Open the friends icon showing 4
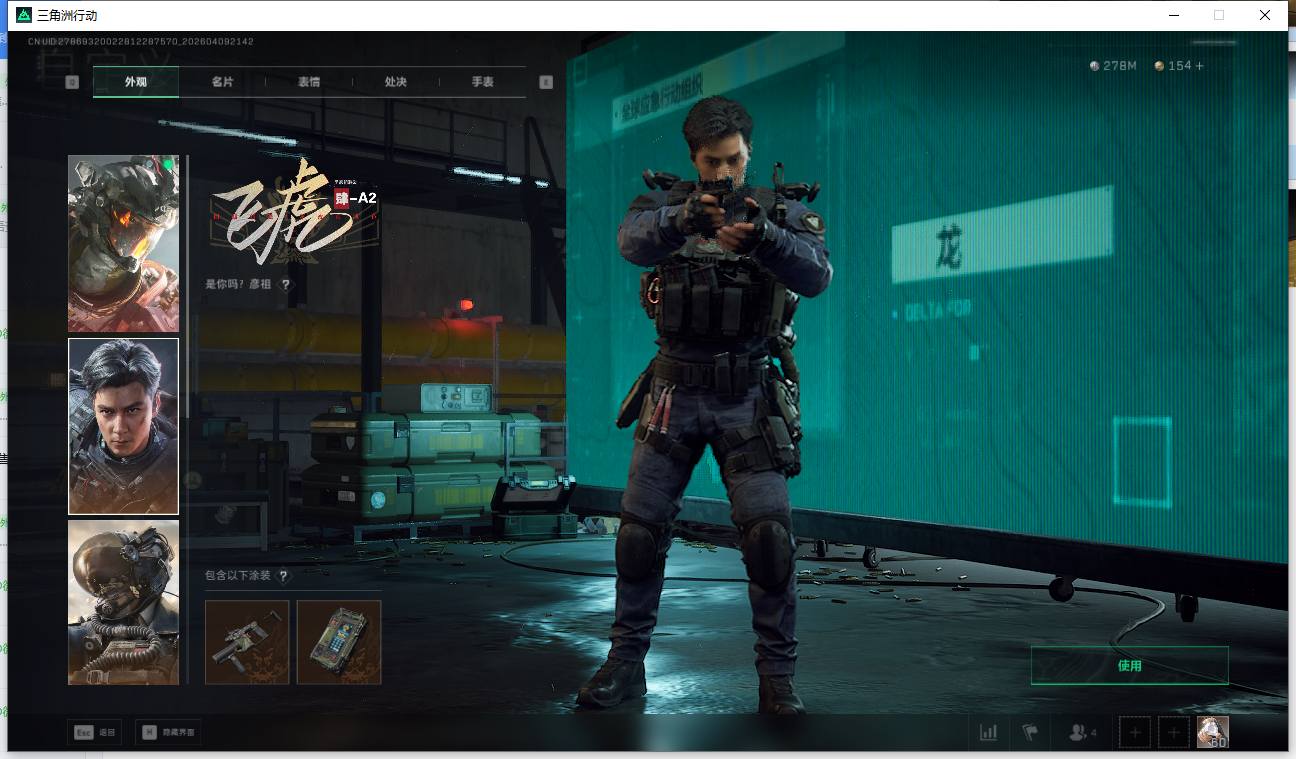This screenshot has width=1296, height=759. click(x=1082, y=732)
